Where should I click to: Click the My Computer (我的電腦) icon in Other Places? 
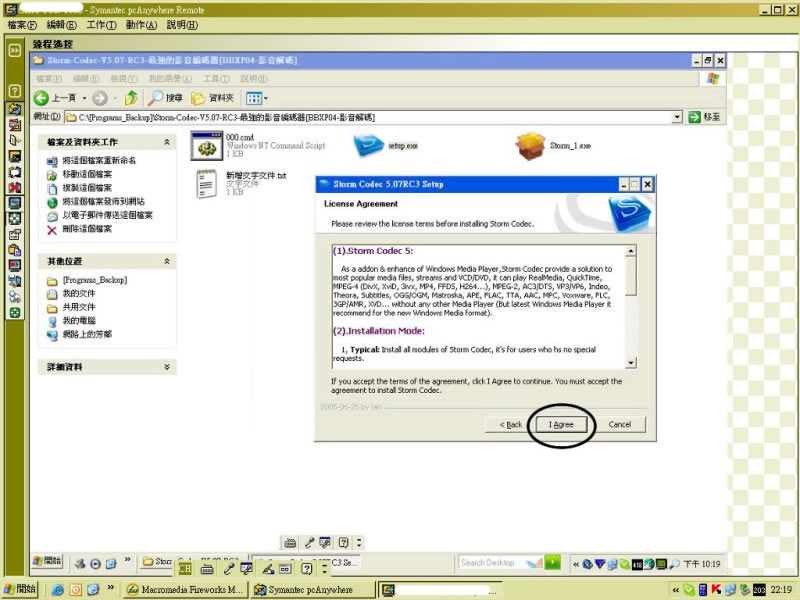[x=52, y=321]
